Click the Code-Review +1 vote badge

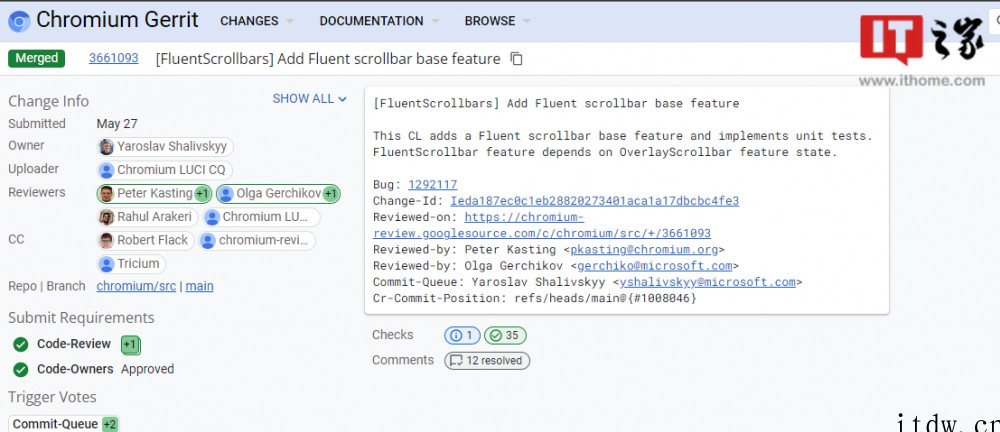(x=130, y=345)
